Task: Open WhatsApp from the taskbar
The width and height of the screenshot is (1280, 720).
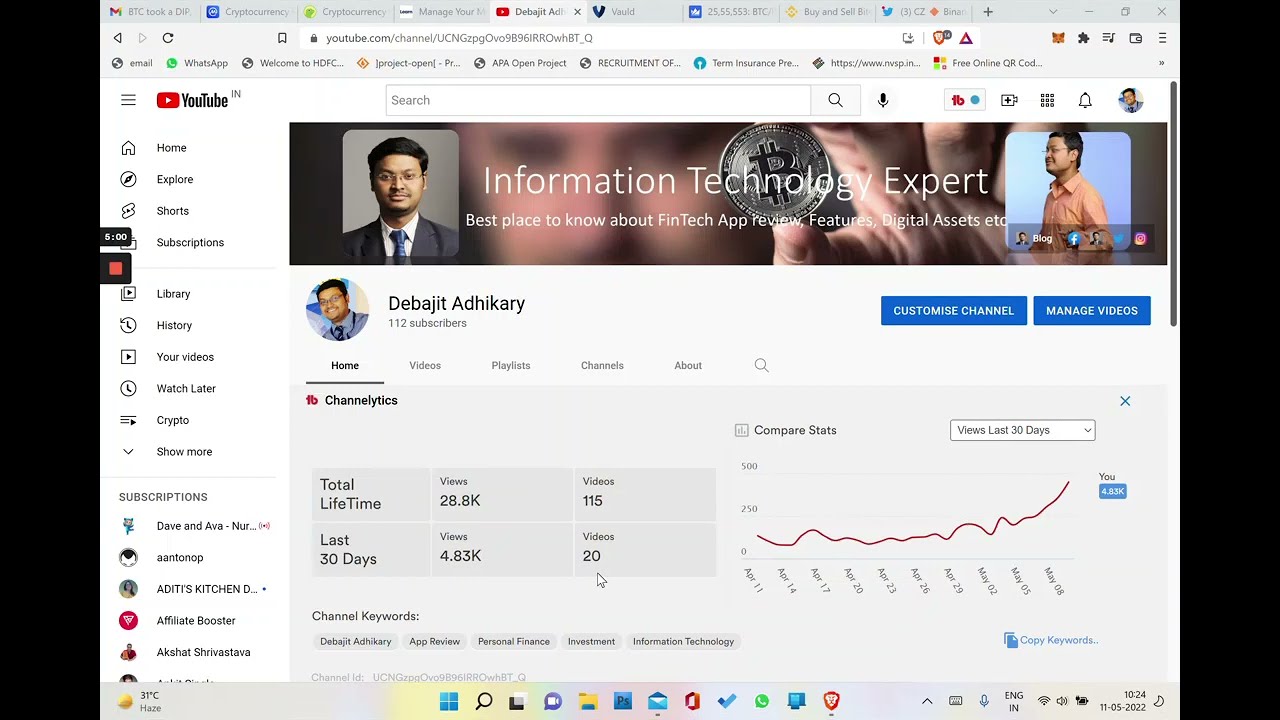Action: 762,701
